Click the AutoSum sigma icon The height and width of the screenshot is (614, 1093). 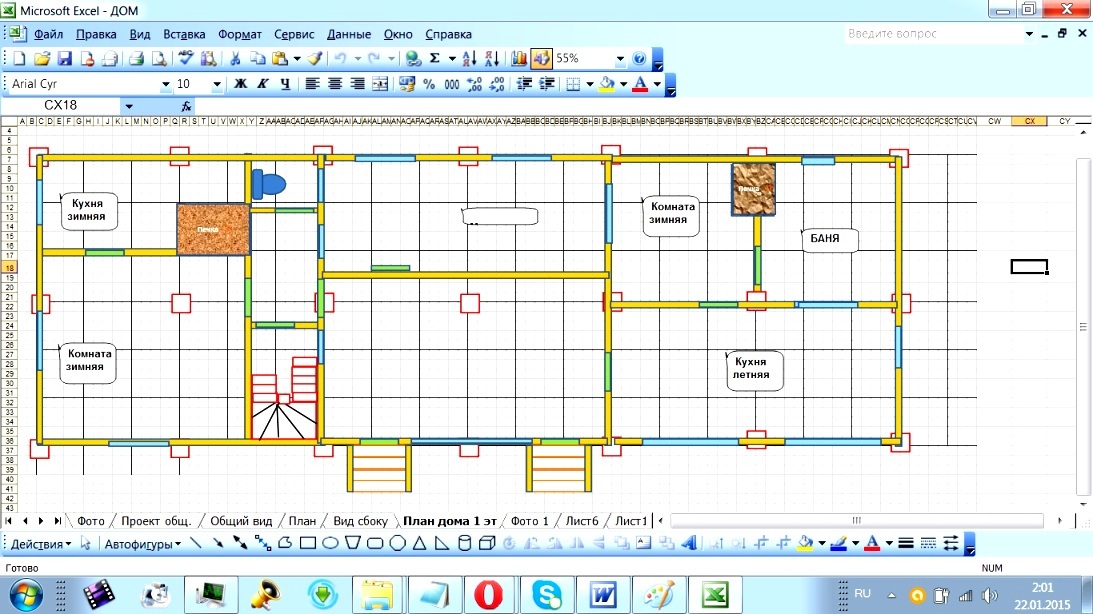[x=435, y=59]
